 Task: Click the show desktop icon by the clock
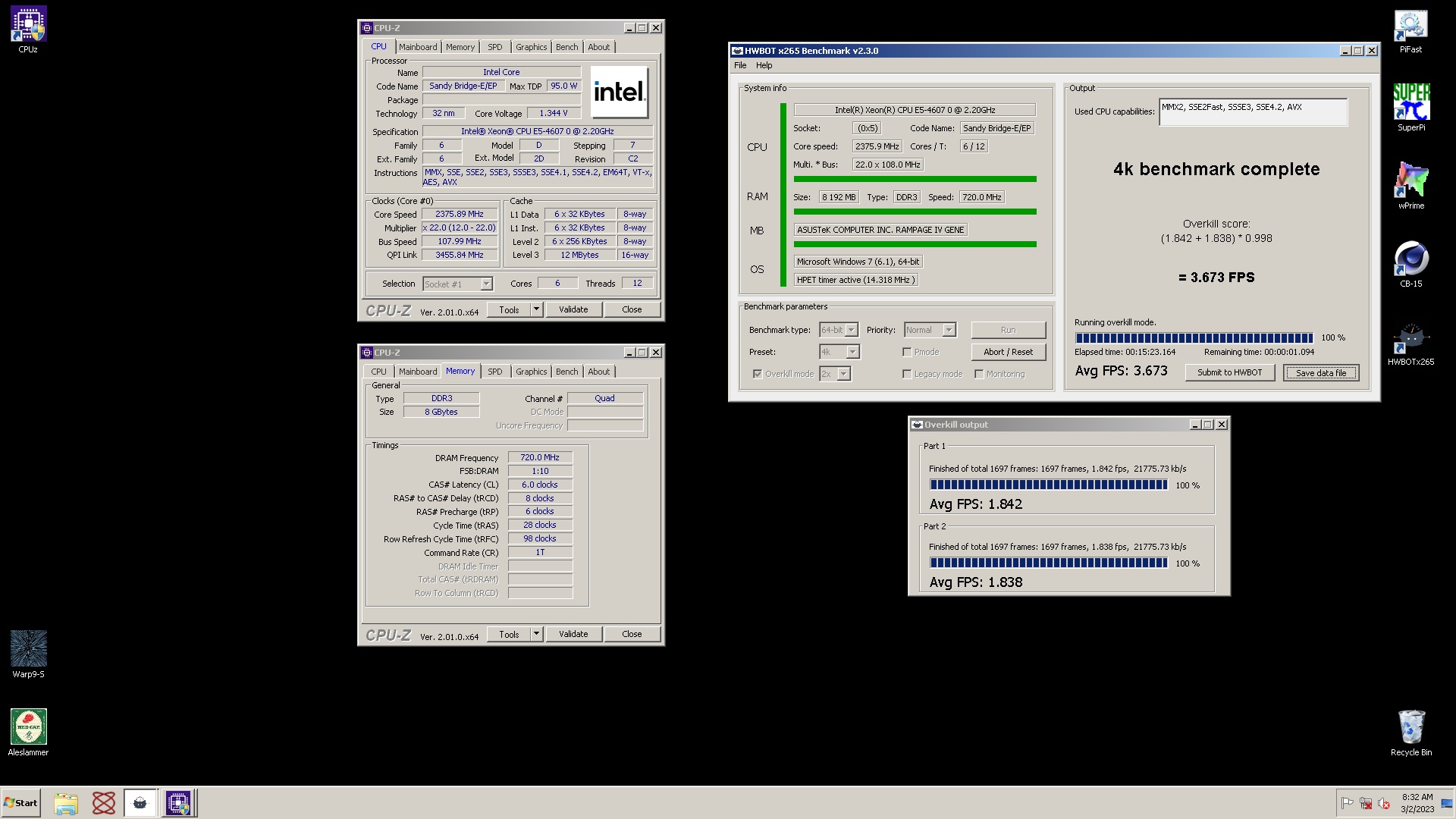point(1447,803)
